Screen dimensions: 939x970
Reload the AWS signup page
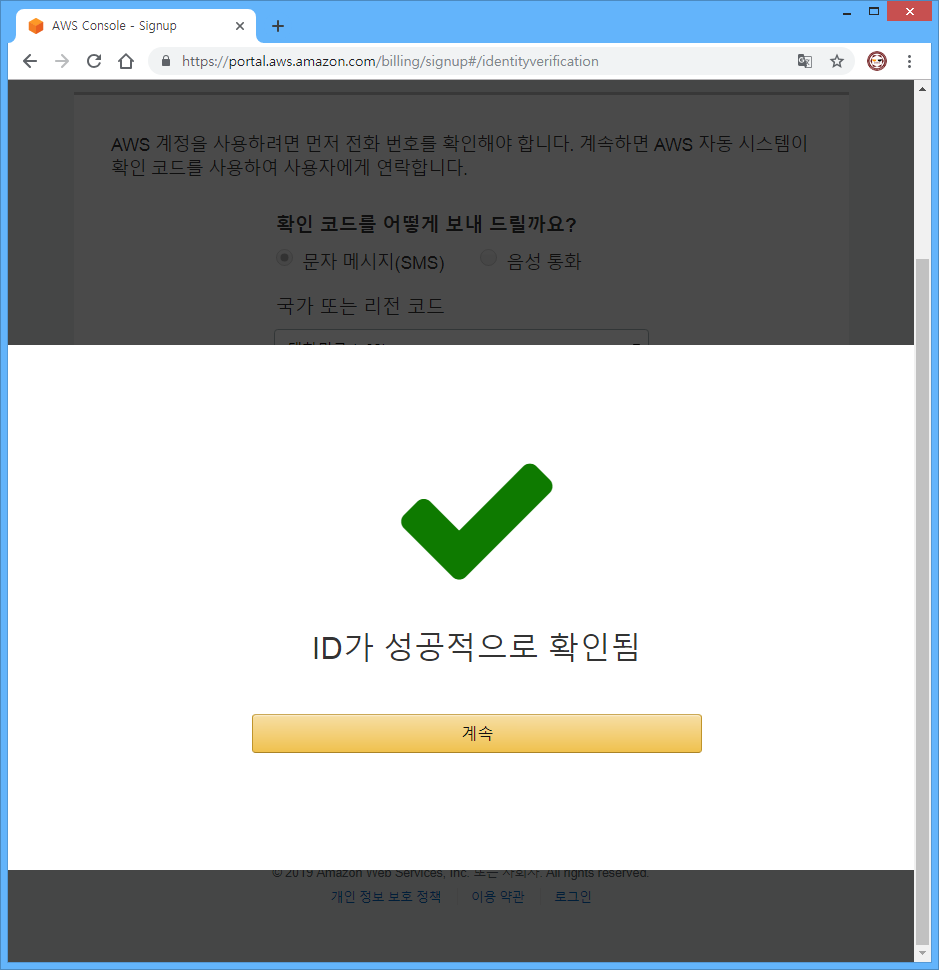(94, 61)
